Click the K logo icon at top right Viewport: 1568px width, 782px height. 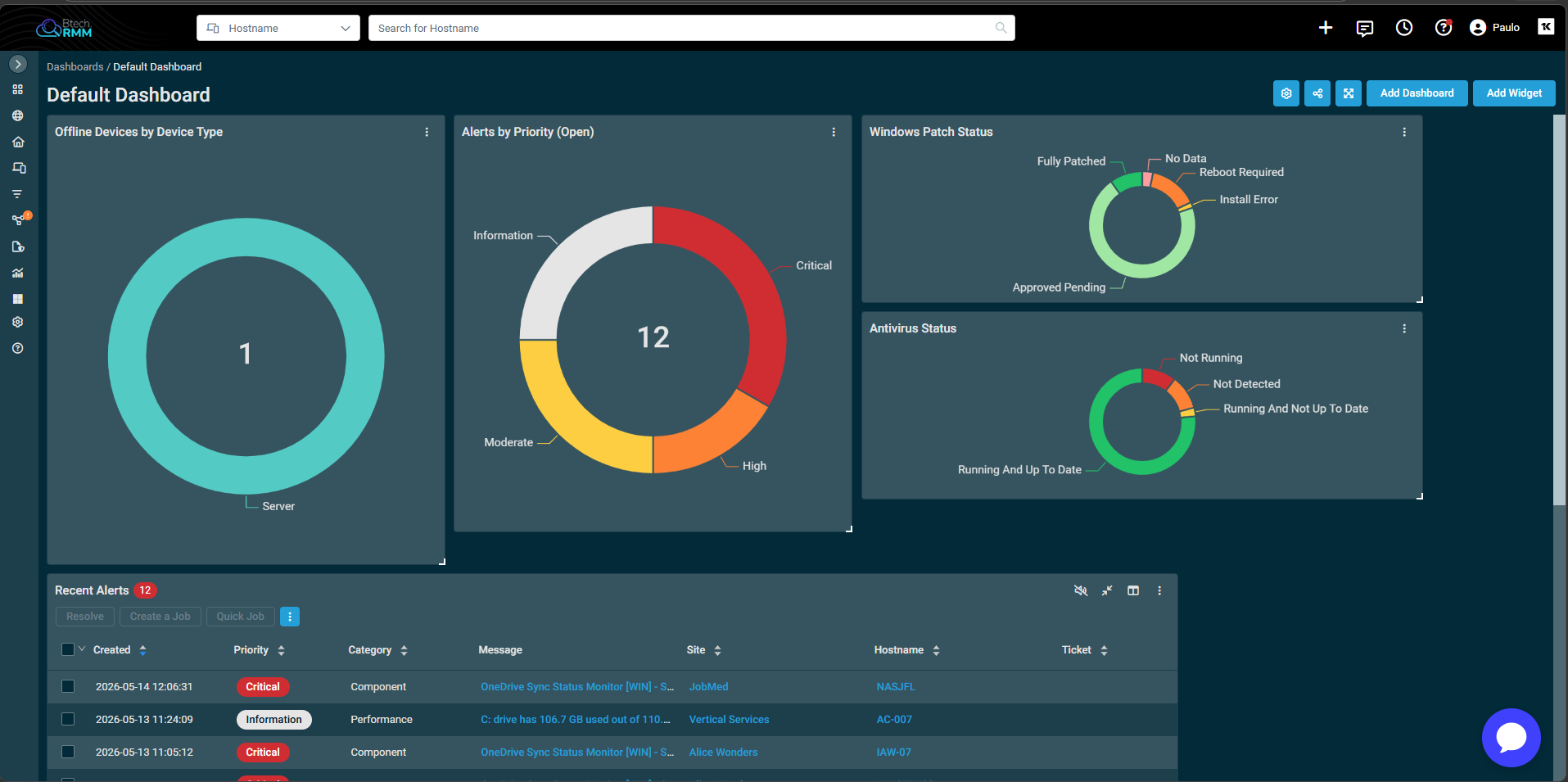point(1546,27)
